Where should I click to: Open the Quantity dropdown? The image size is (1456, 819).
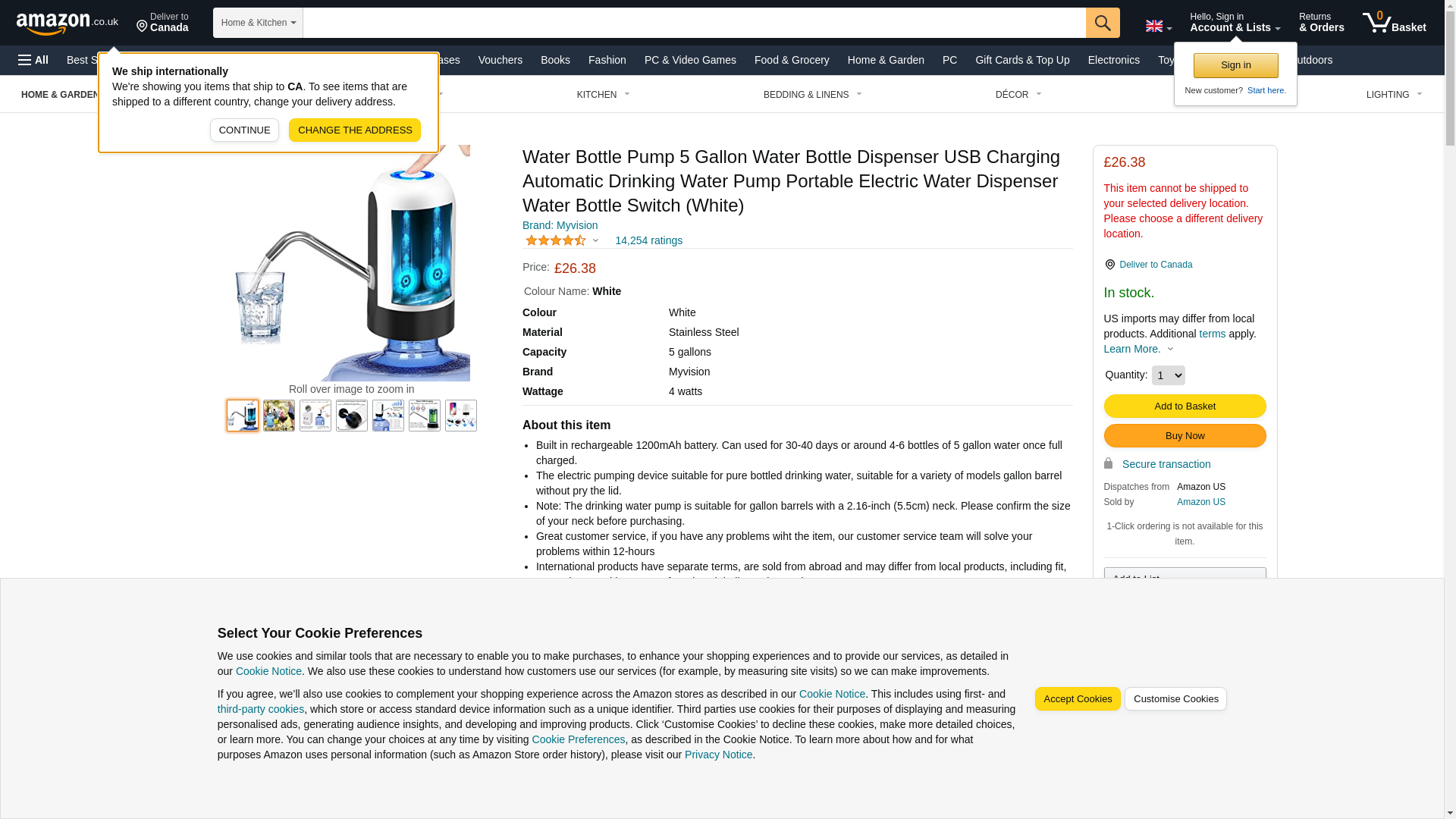(x=1168, y=375)
